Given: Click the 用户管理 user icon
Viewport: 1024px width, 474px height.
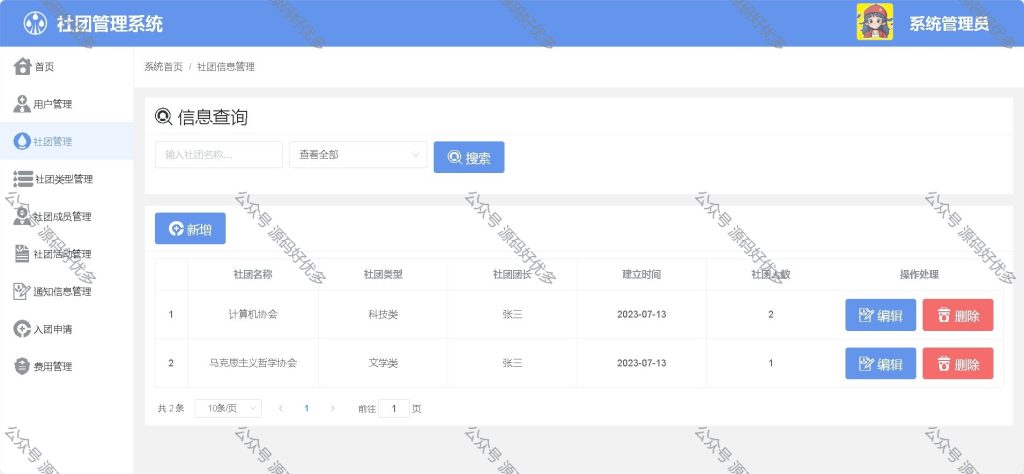Looking at the screenshot, I should pyautogui.click(x=22, y=104).
